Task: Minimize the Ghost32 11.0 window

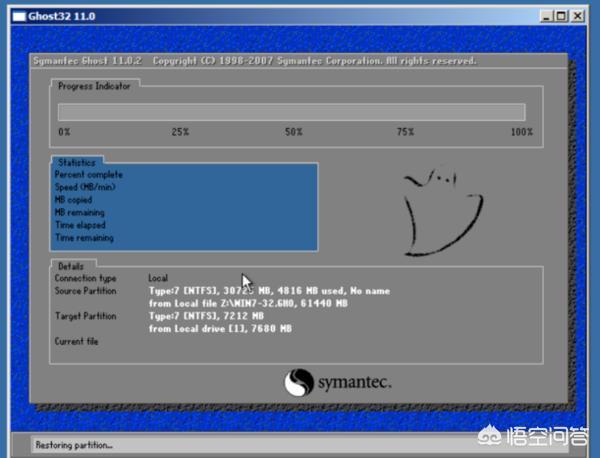Action: 546,16
